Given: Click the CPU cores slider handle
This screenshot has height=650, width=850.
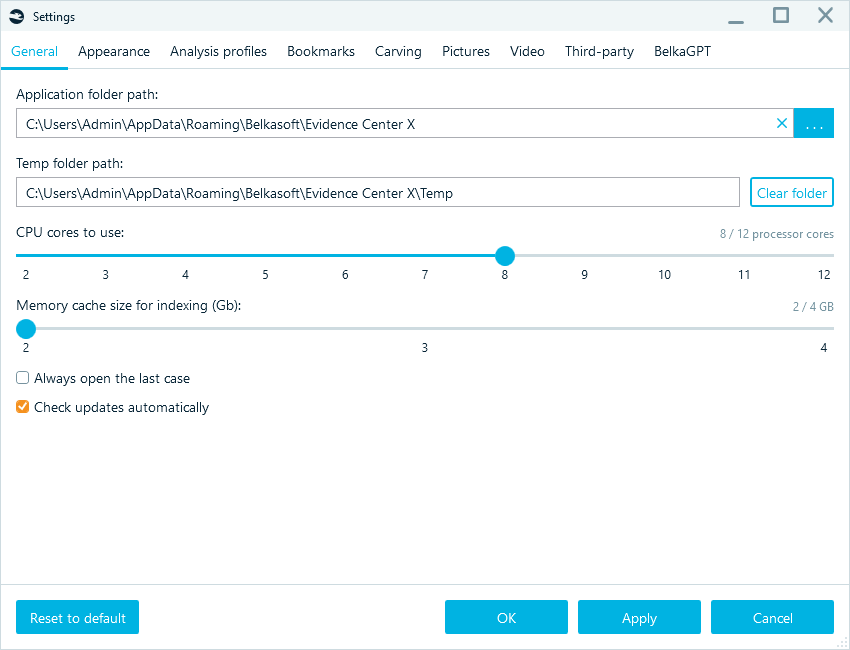Looking at the screenshot, I should [x=505, y=255].
